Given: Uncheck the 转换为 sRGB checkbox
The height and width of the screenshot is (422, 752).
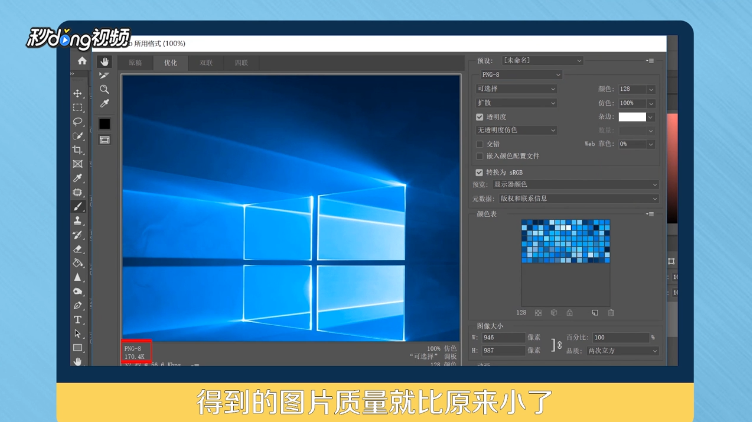Looking at the screenshot, I should 479,172.
